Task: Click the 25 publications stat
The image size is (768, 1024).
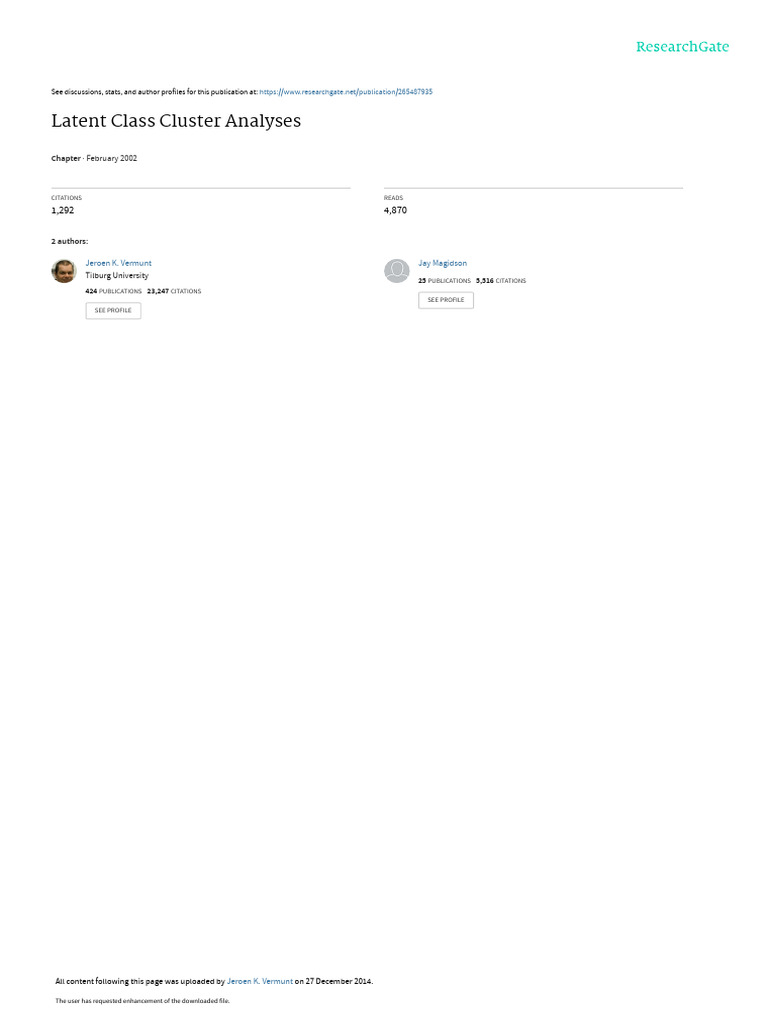Action: pos(444,281)
